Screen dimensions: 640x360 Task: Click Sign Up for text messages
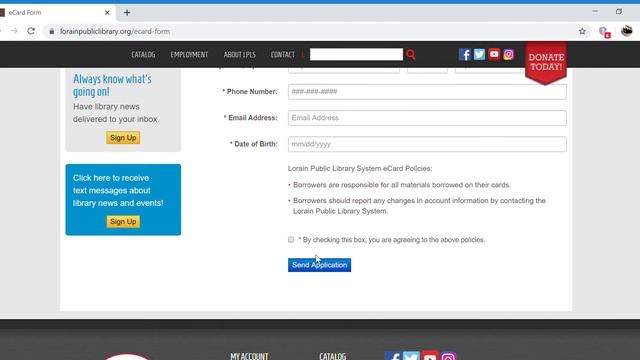(x=123, y=222)
